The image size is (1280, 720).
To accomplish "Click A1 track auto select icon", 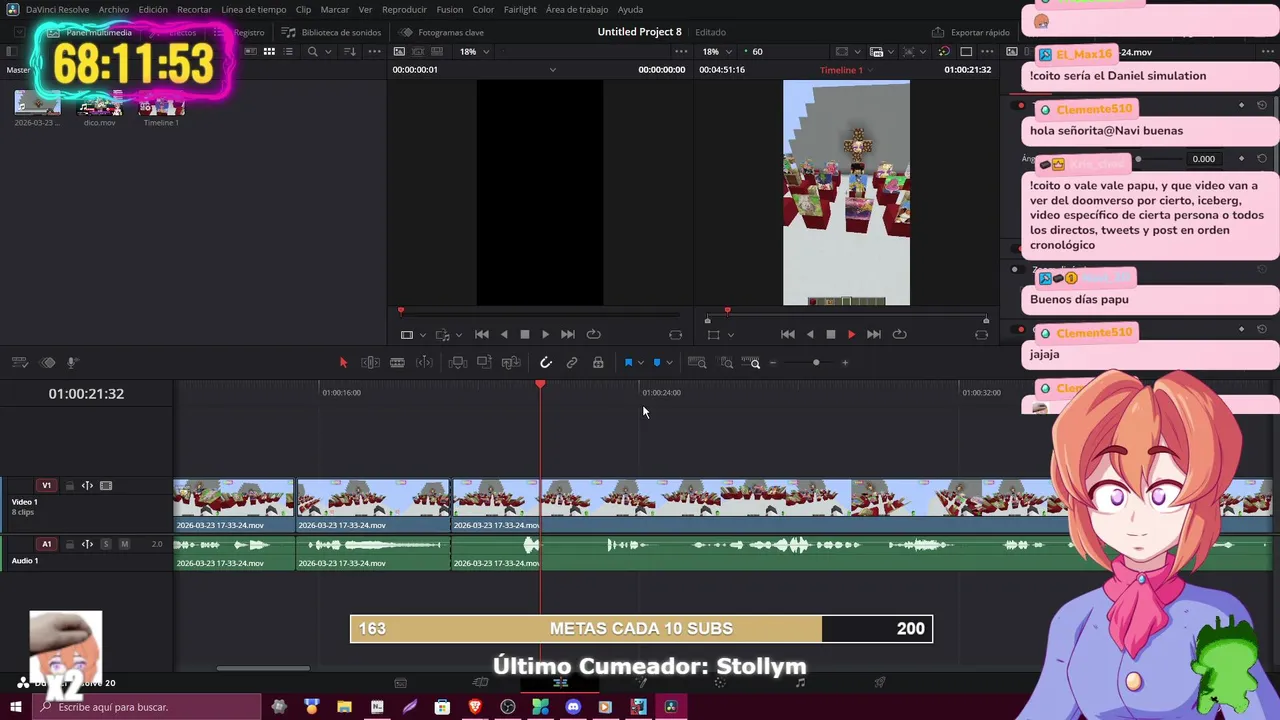I will coord(87,544).
